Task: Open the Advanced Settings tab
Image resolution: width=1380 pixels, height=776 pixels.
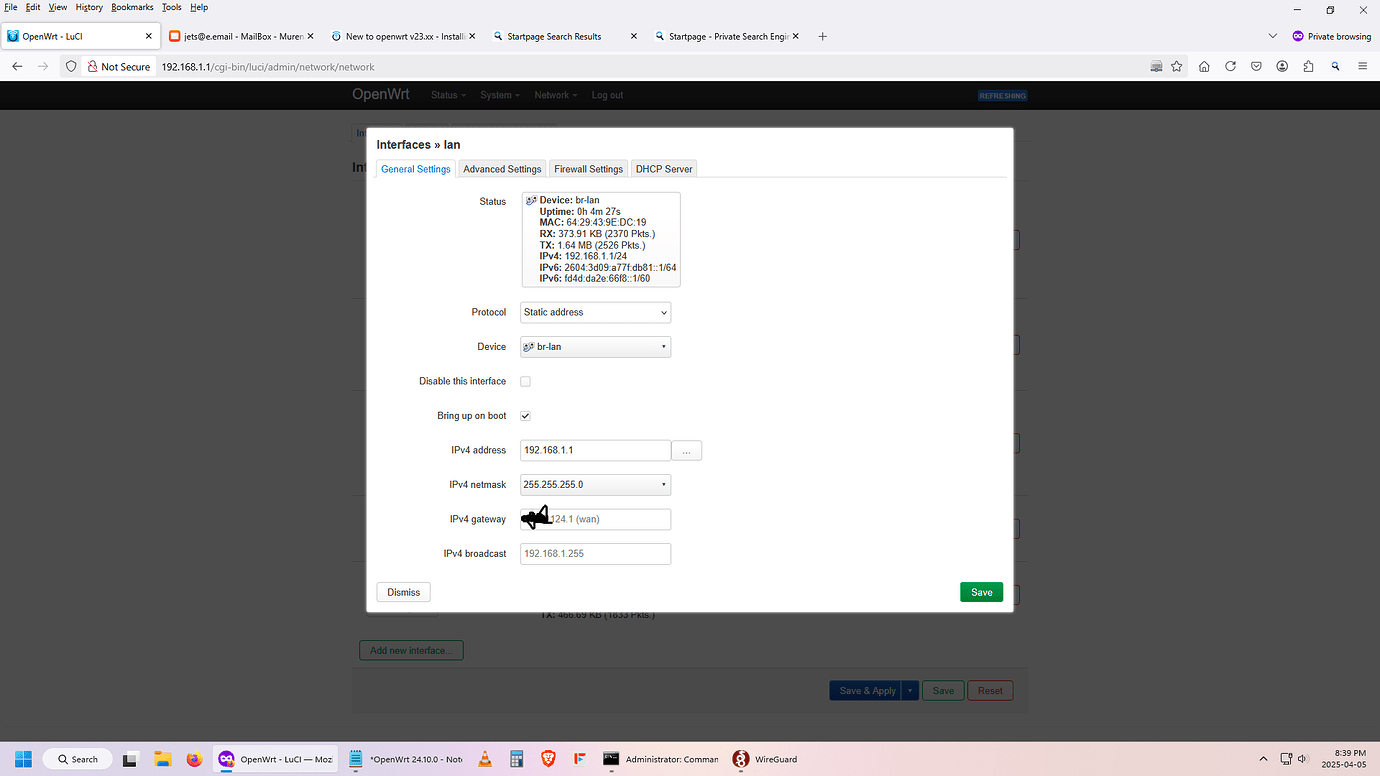Action: click(x=501, y=168)
